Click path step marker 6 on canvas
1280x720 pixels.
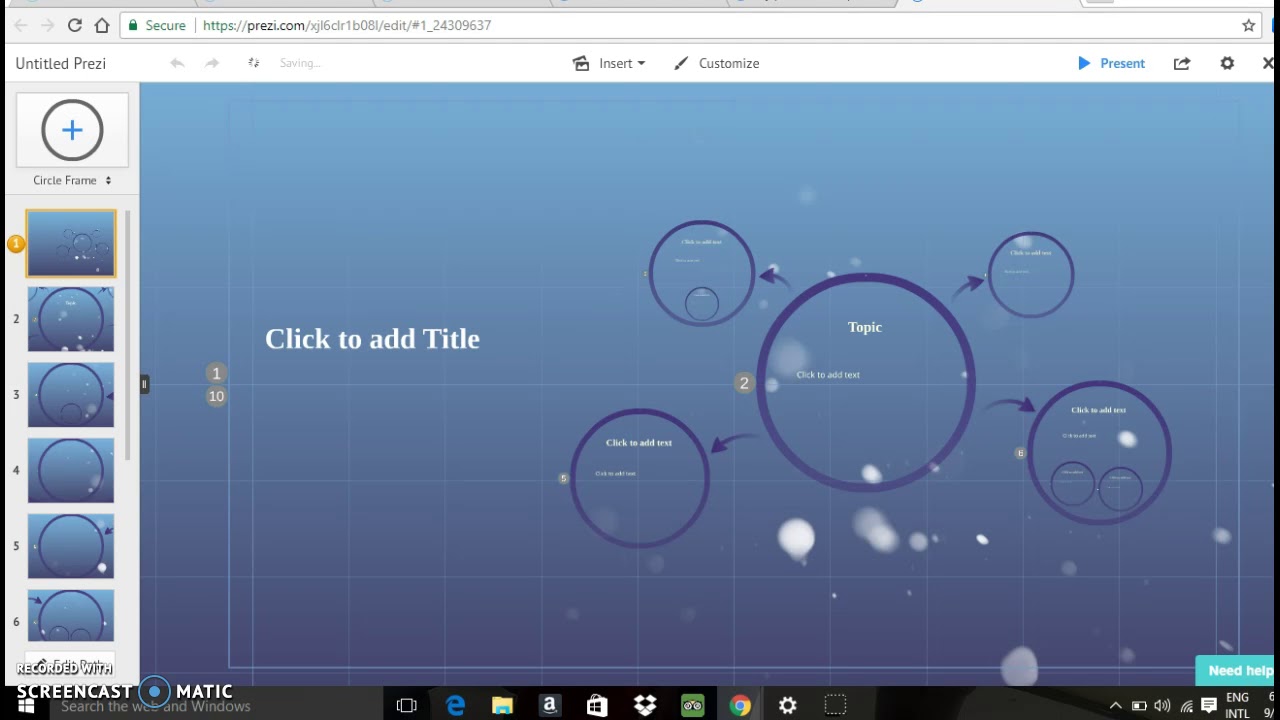(x=1020, y=453)
